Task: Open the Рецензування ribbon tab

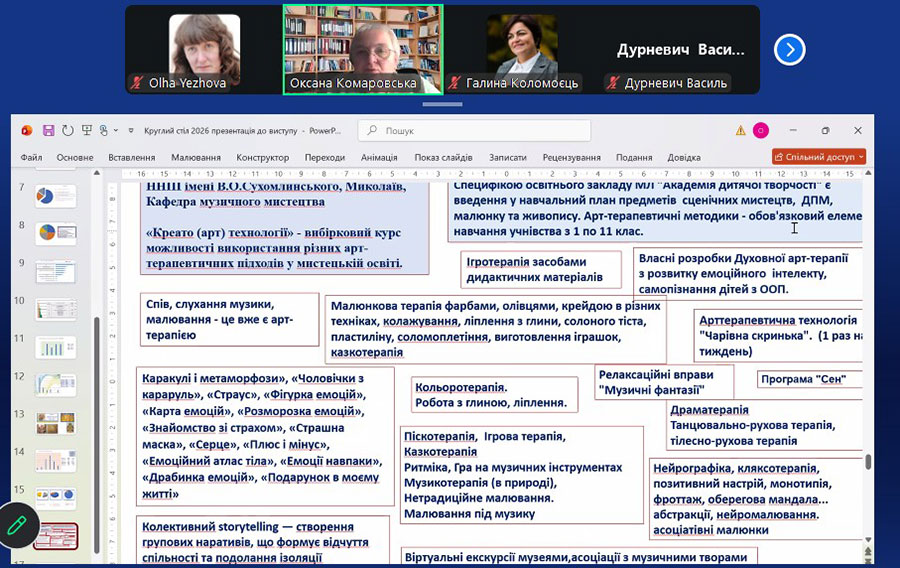Action: (571, 157)
